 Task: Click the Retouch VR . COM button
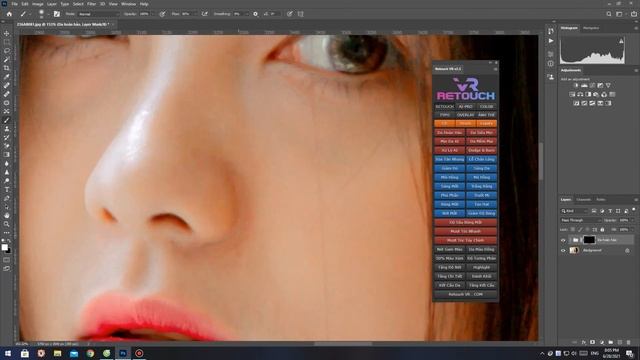point(465,294)
